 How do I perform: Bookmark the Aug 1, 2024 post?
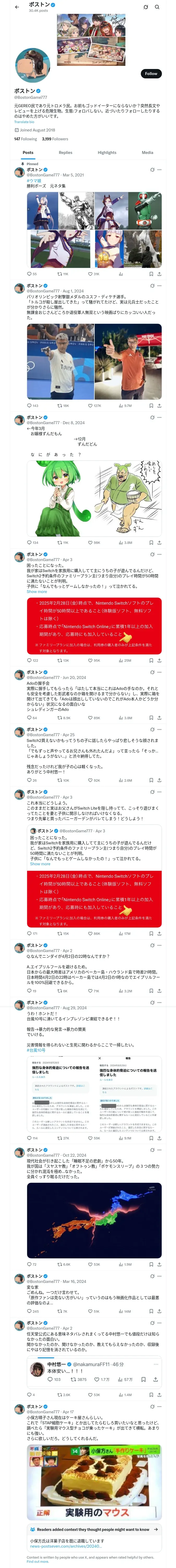(151, 405)
